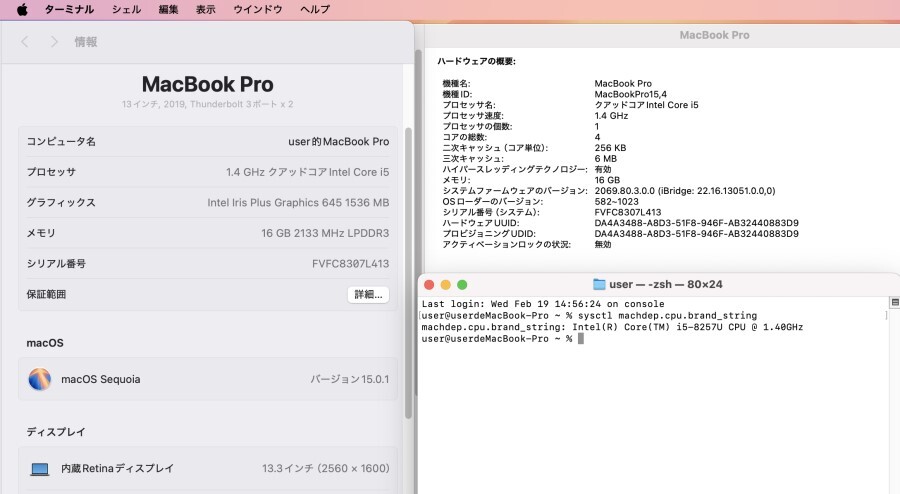Viewport: 900px width, 494px height.
Task: Click the settings pane vertical scrollbar
Action: pyautogui.click(x=407, y=270)
